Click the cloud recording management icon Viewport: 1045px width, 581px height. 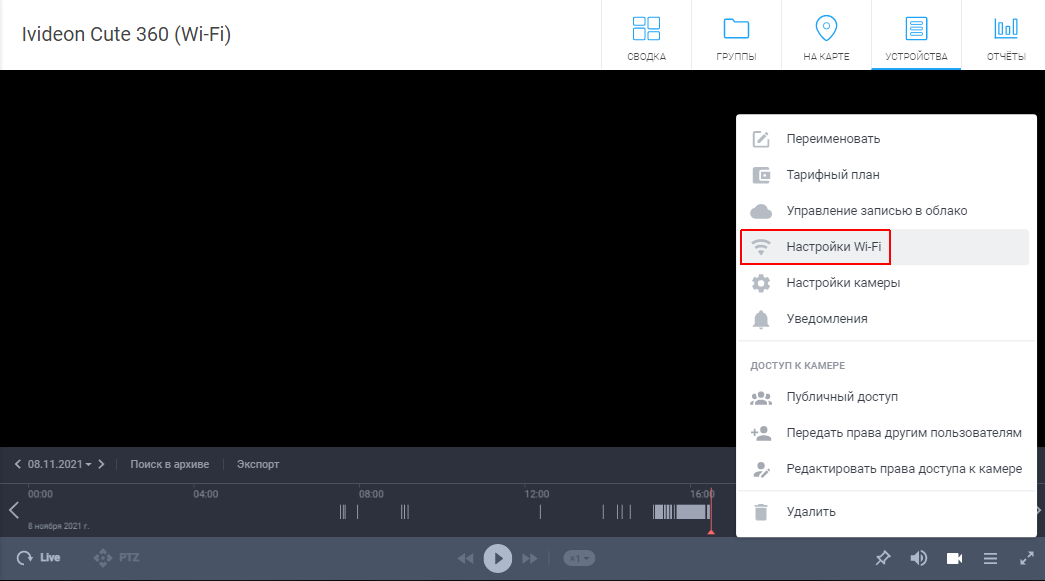[760, 211]
